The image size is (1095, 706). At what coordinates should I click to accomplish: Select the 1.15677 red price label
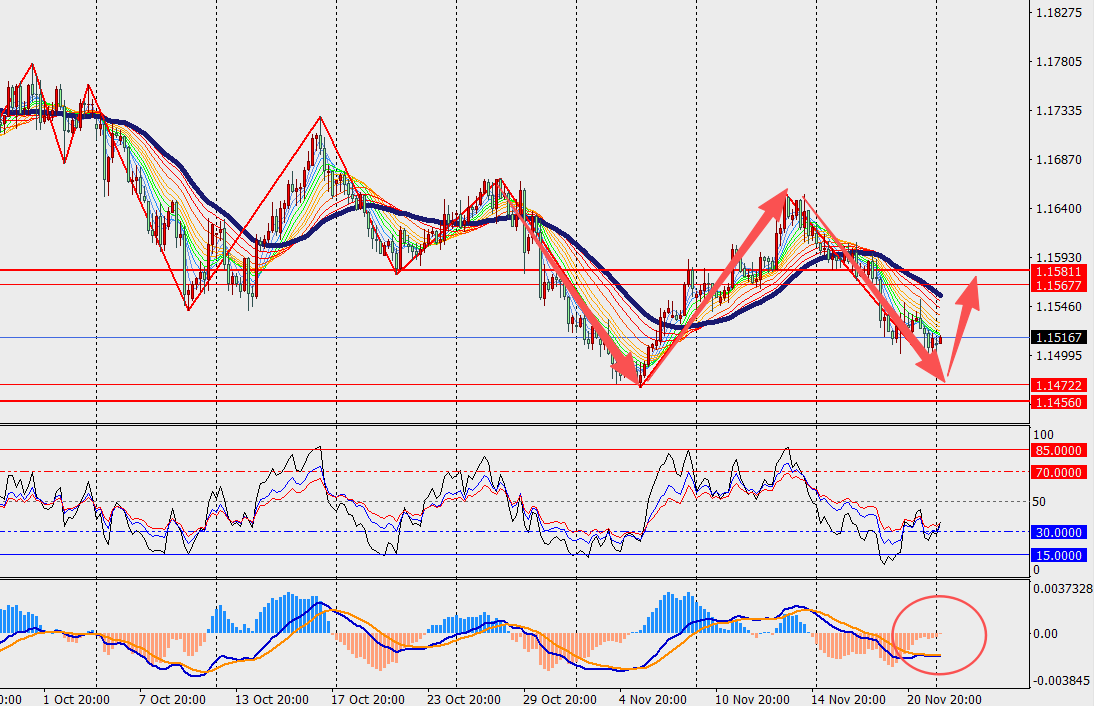pos(1058,285)
